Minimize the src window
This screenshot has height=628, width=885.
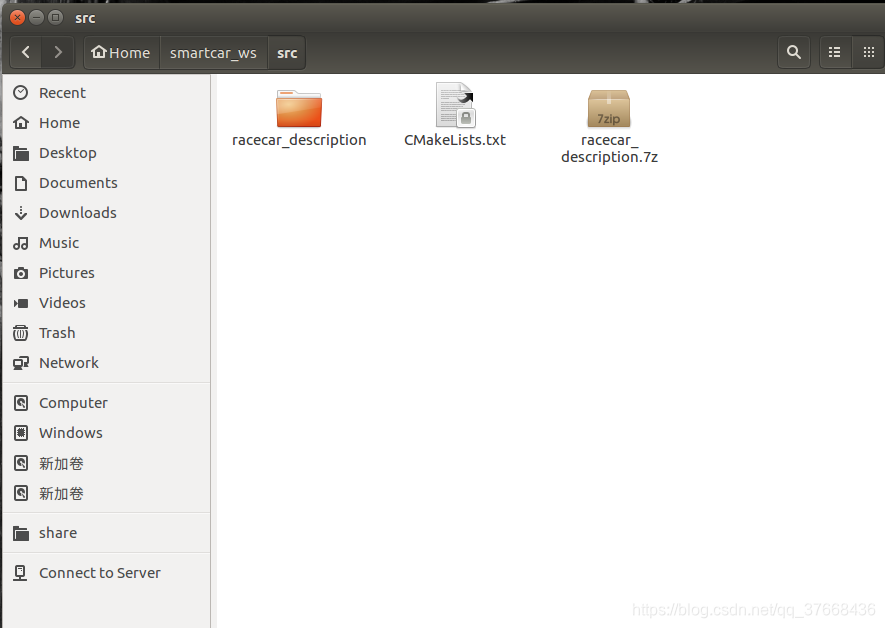pos(36,17)
